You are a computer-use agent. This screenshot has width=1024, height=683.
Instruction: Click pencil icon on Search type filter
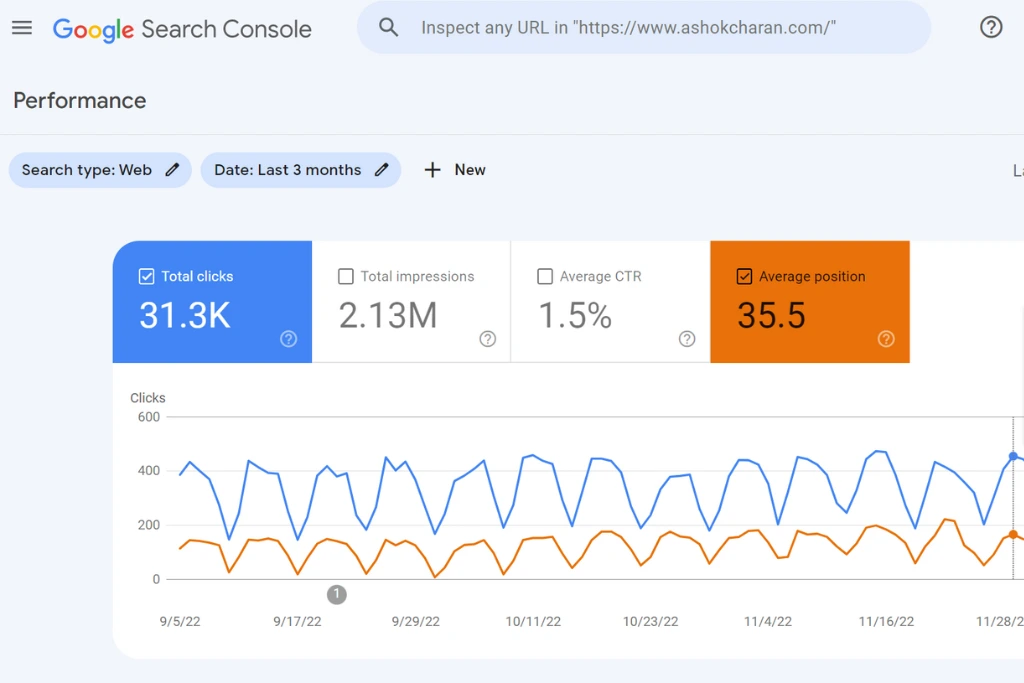coord(173,170)
